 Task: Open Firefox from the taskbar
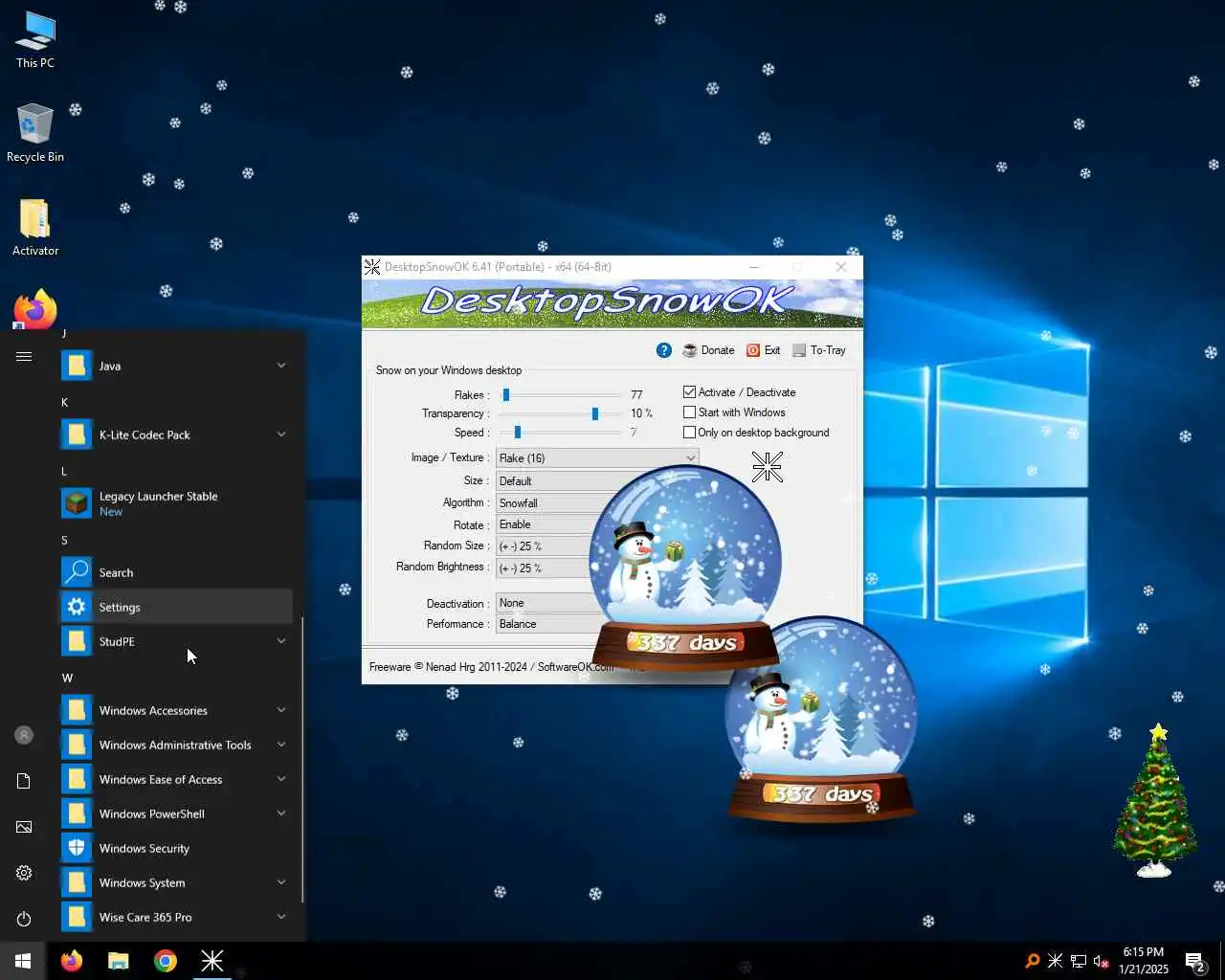[72, 961]
